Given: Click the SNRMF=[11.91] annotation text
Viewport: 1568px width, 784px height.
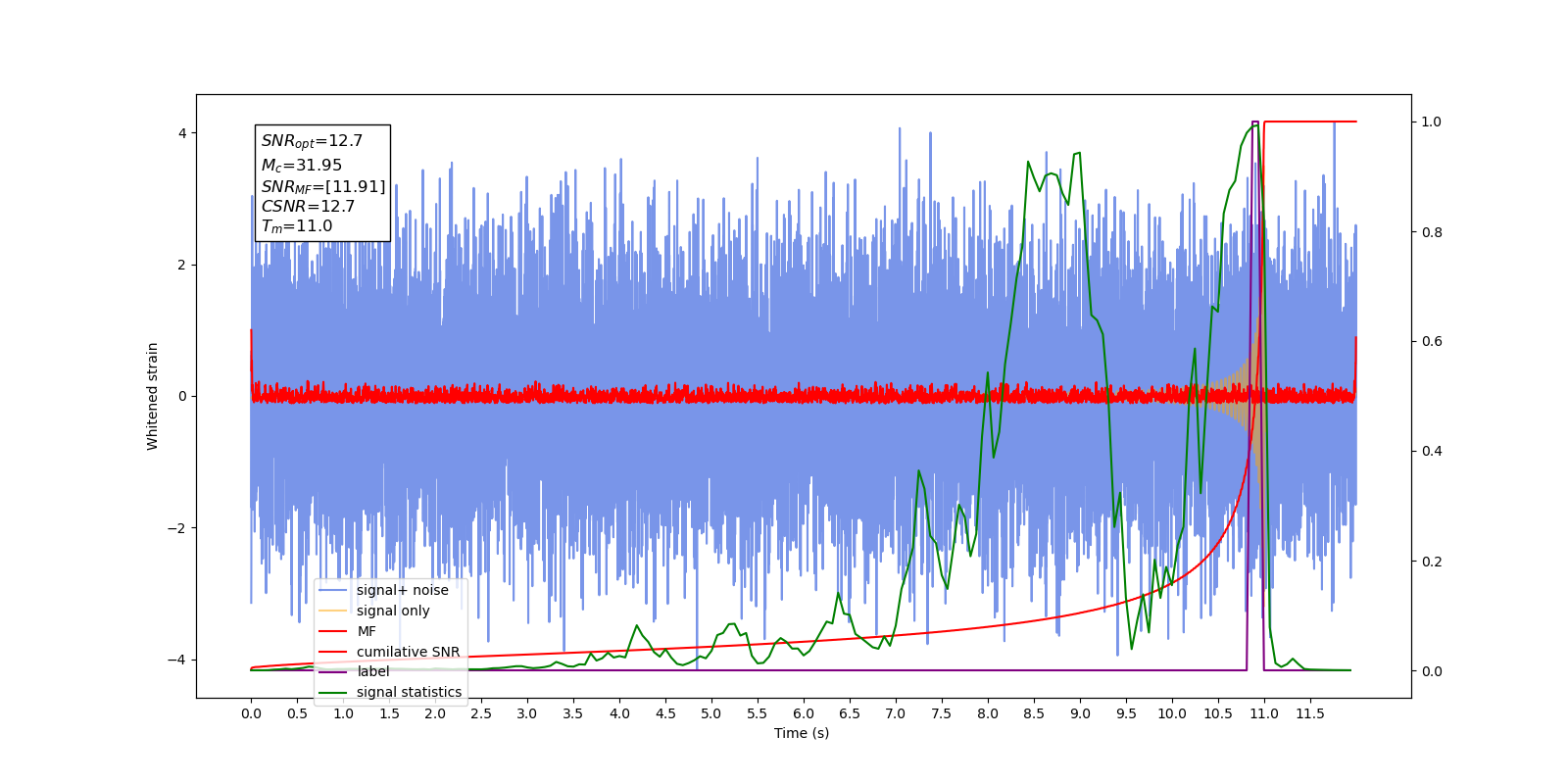Looking at the screenshot, I should (322, 186).
